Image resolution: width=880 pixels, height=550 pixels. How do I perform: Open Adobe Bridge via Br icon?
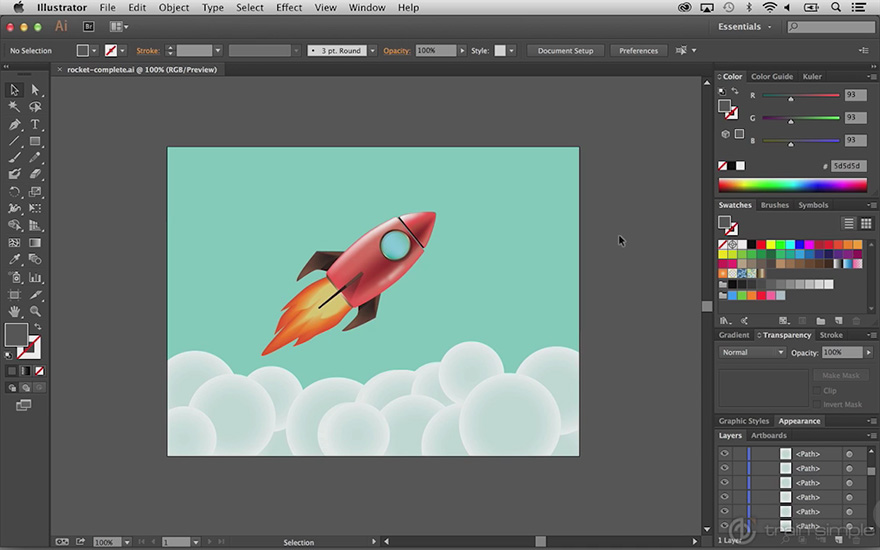click(88, 26)
